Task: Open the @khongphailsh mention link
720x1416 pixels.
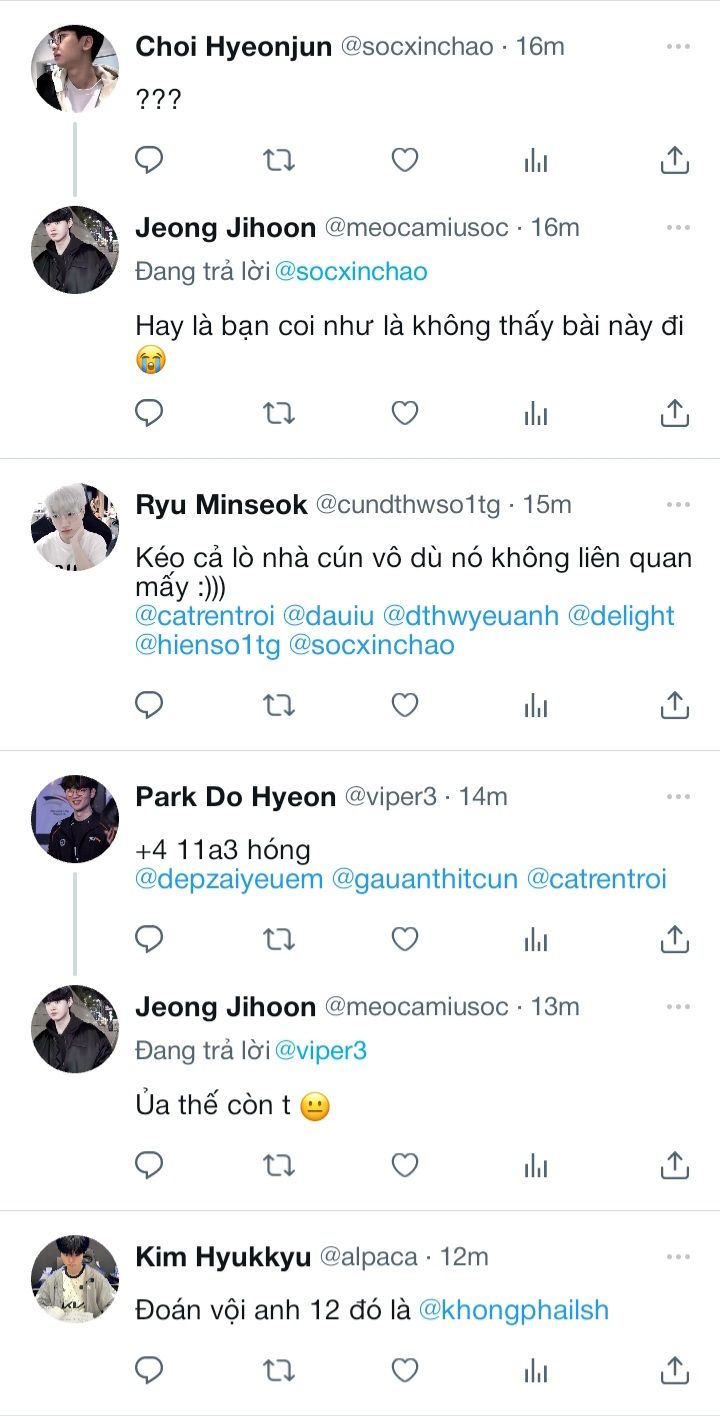Action: coord(513,1310)
